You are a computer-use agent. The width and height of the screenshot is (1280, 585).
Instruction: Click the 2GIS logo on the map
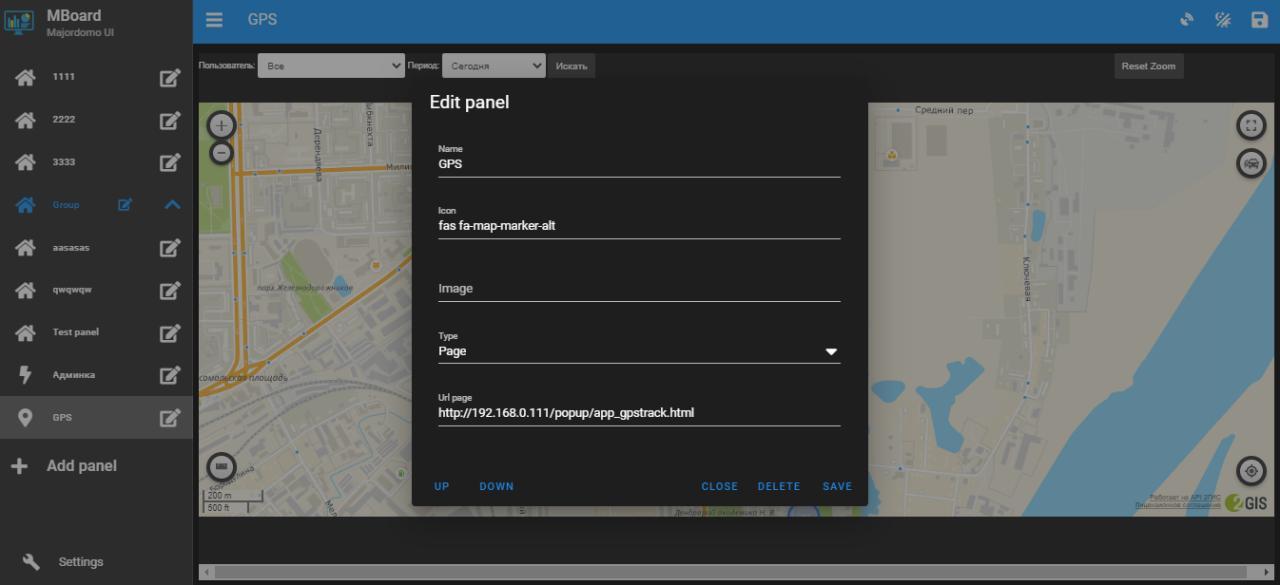(1246, 503)
